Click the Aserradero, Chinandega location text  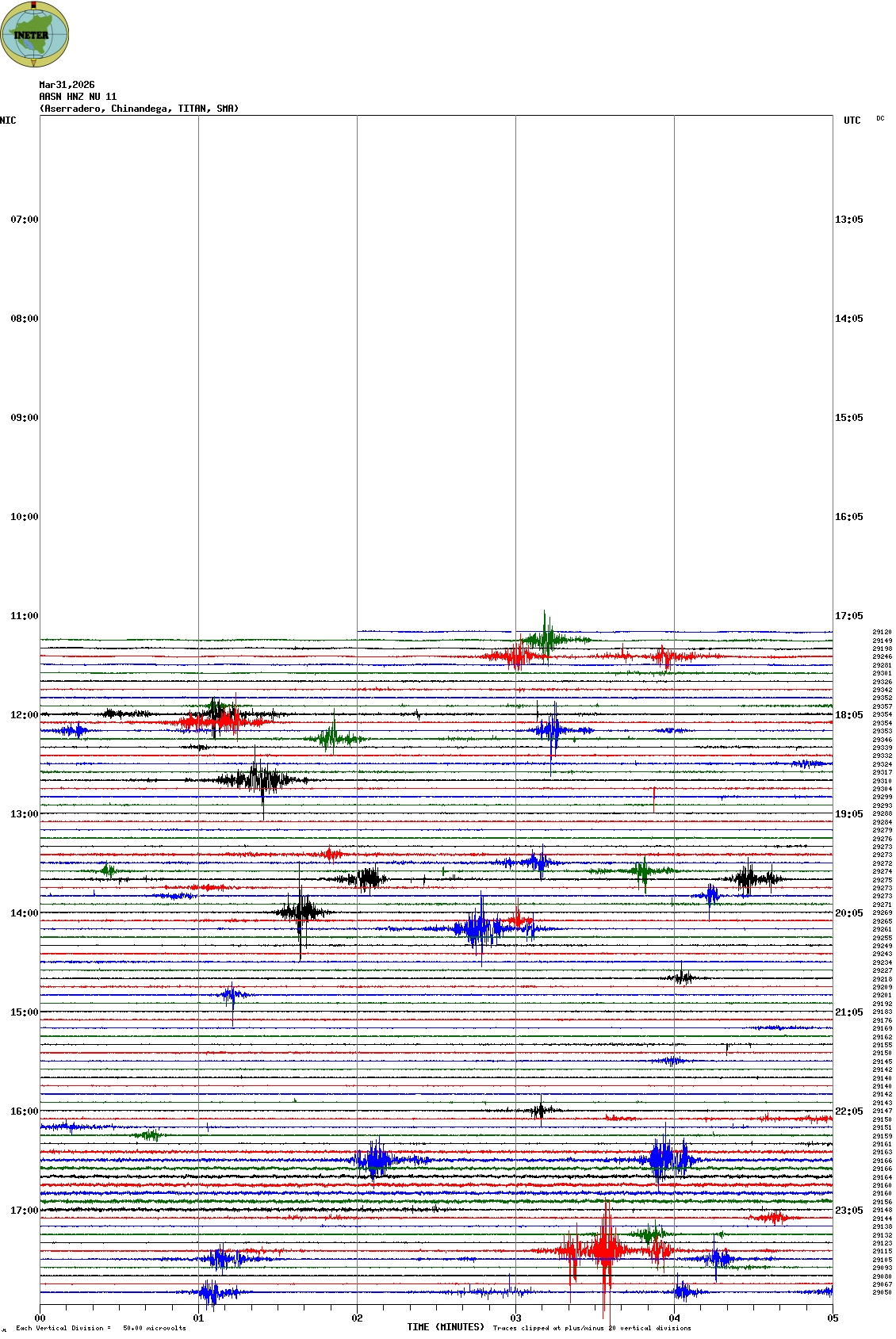click(139, 109)
